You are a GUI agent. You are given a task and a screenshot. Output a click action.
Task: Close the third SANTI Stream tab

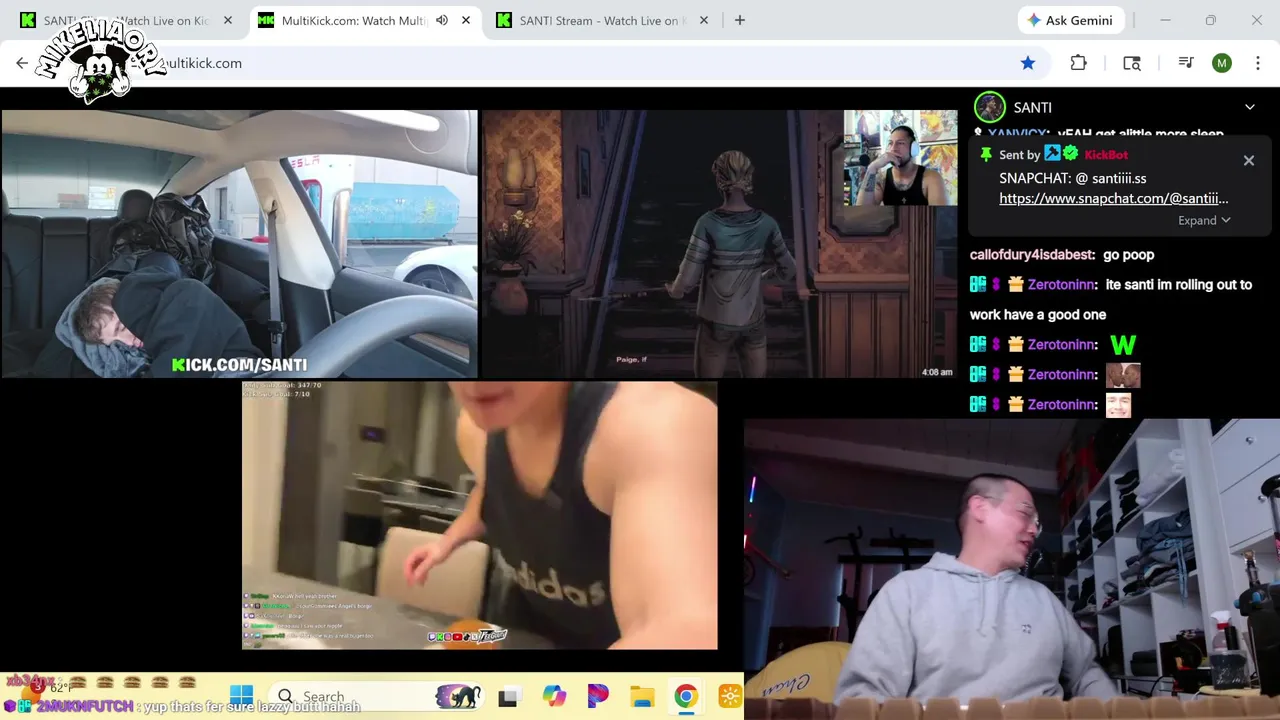click(703, 20)
